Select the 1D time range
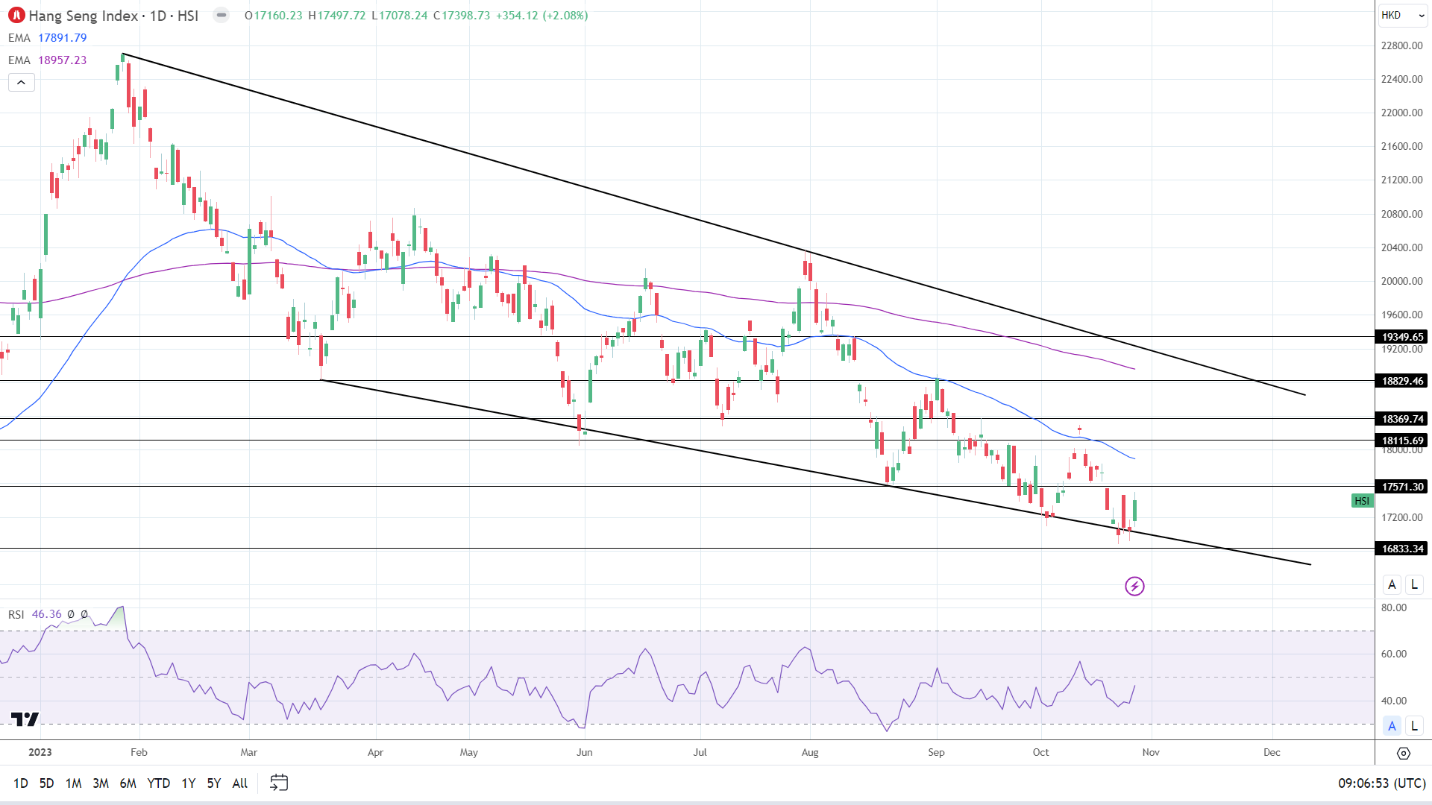Viewport: 1432px width, 805px height. pos(20,783)
